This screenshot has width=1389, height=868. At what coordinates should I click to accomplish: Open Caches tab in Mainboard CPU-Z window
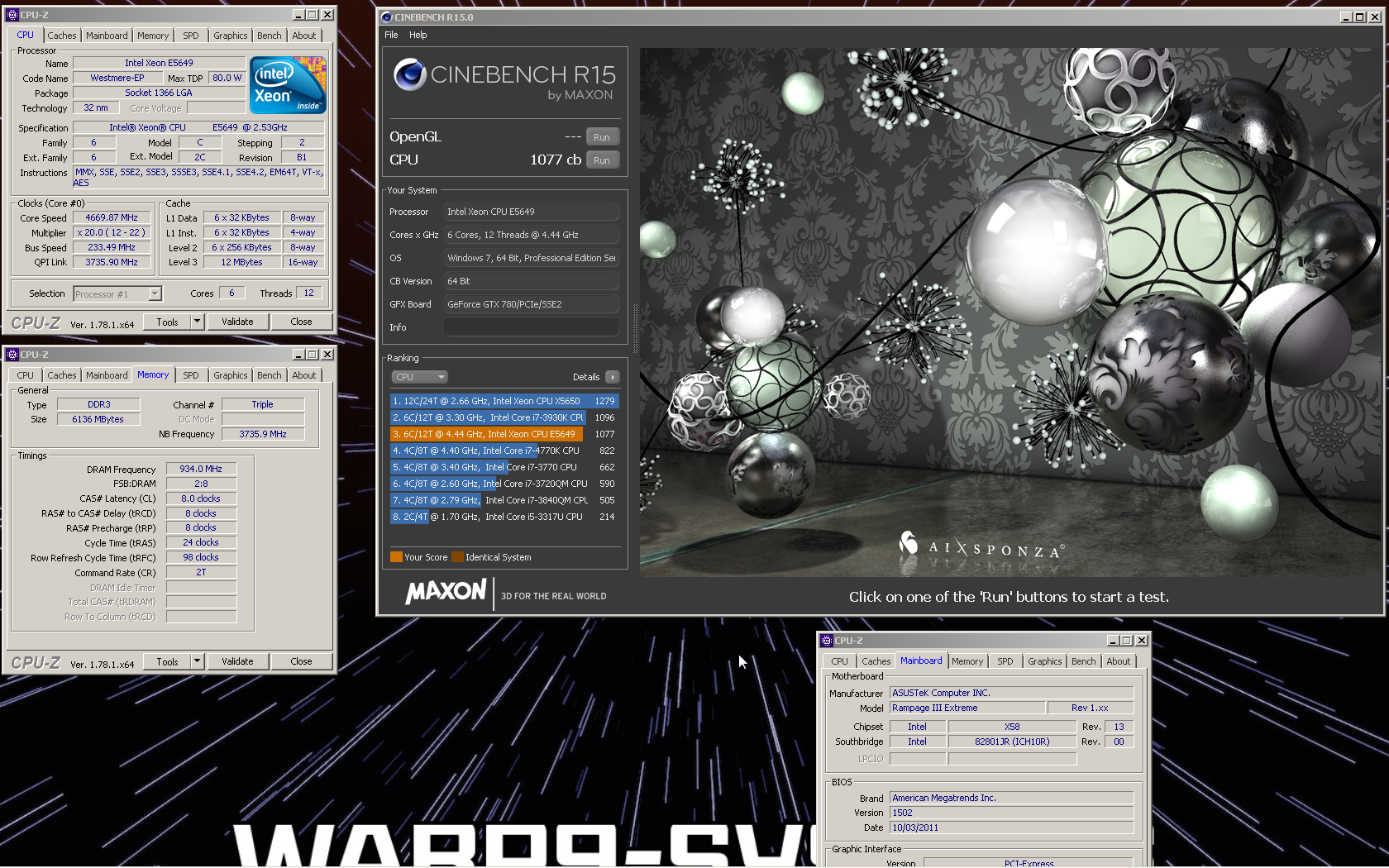tap(876, 661)
